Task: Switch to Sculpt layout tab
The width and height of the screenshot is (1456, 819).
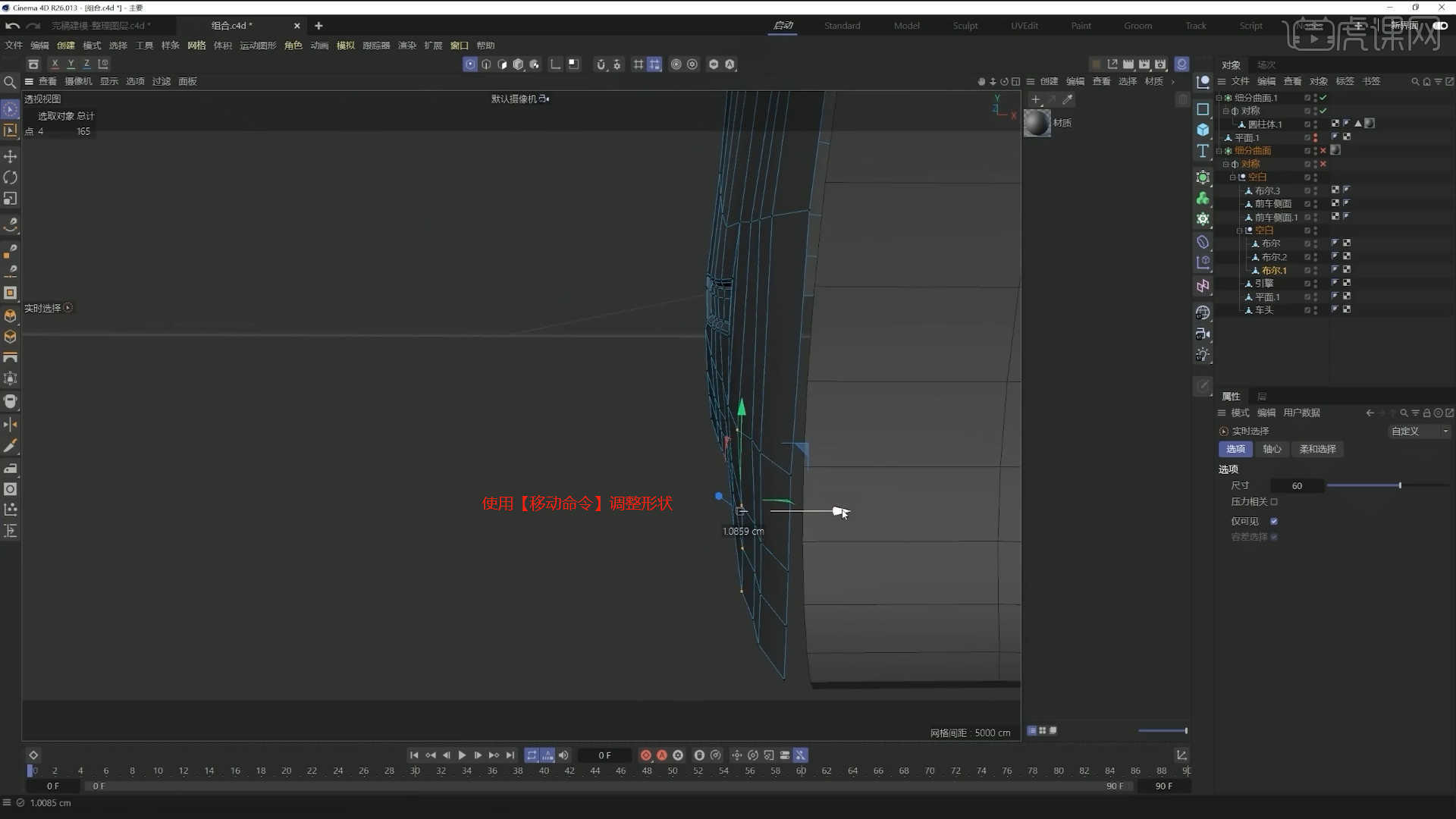Action: pyautogui.click(x=965, y=26)
